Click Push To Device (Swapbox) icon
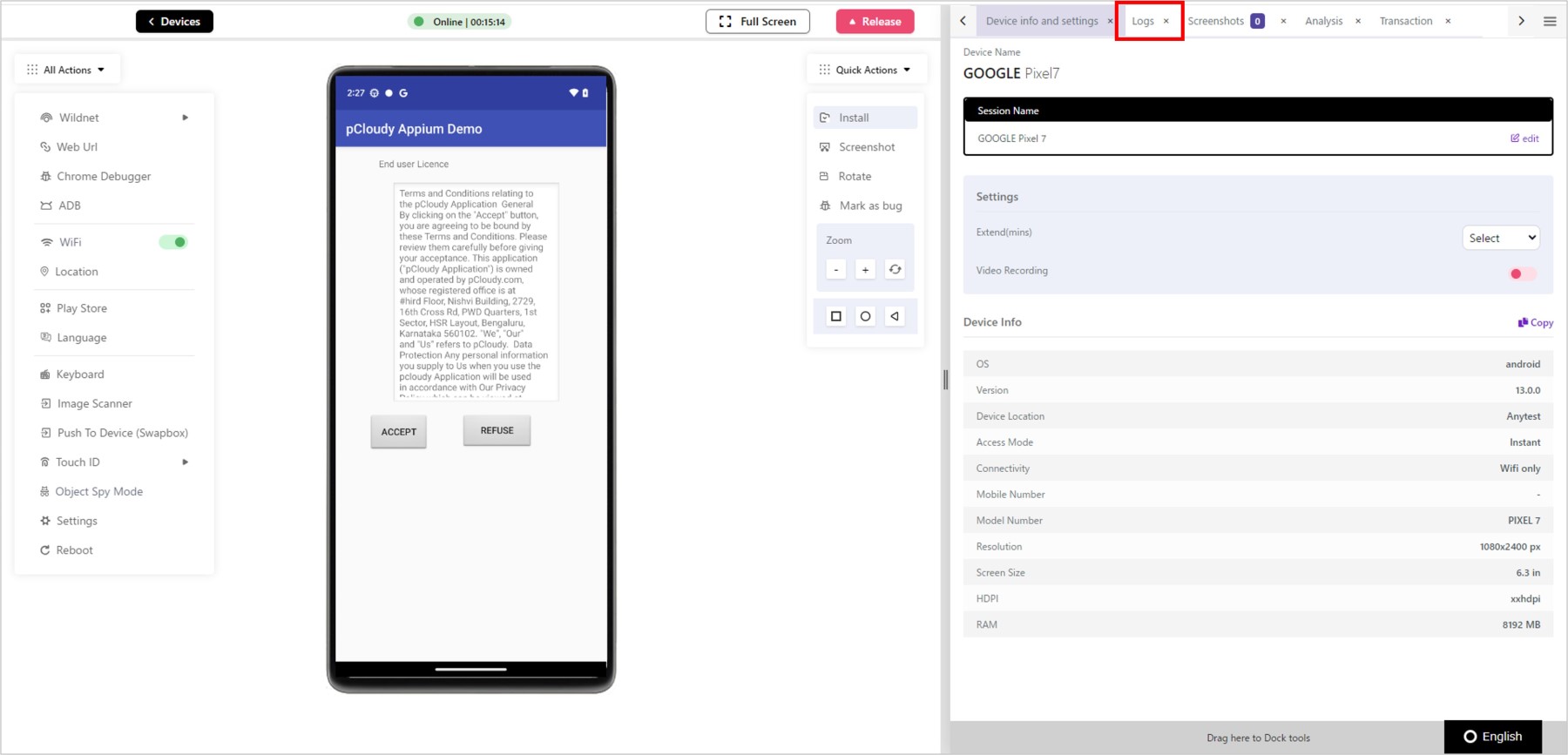Image resolution: width=1568 pixels, height=755 pixels. 45,433
